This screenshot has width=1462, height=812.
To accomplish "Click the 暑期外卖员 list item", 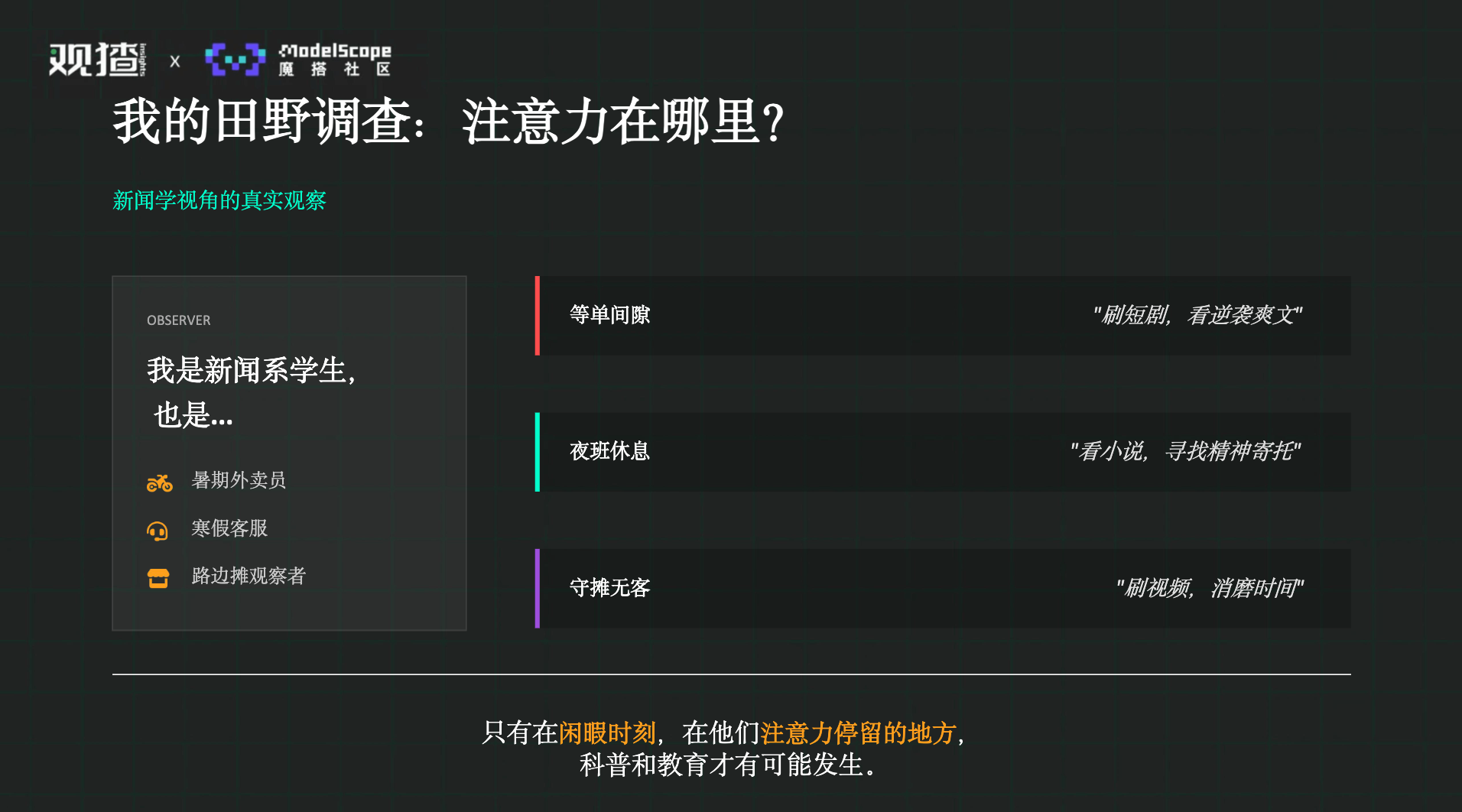I will (x=239, y=480).
